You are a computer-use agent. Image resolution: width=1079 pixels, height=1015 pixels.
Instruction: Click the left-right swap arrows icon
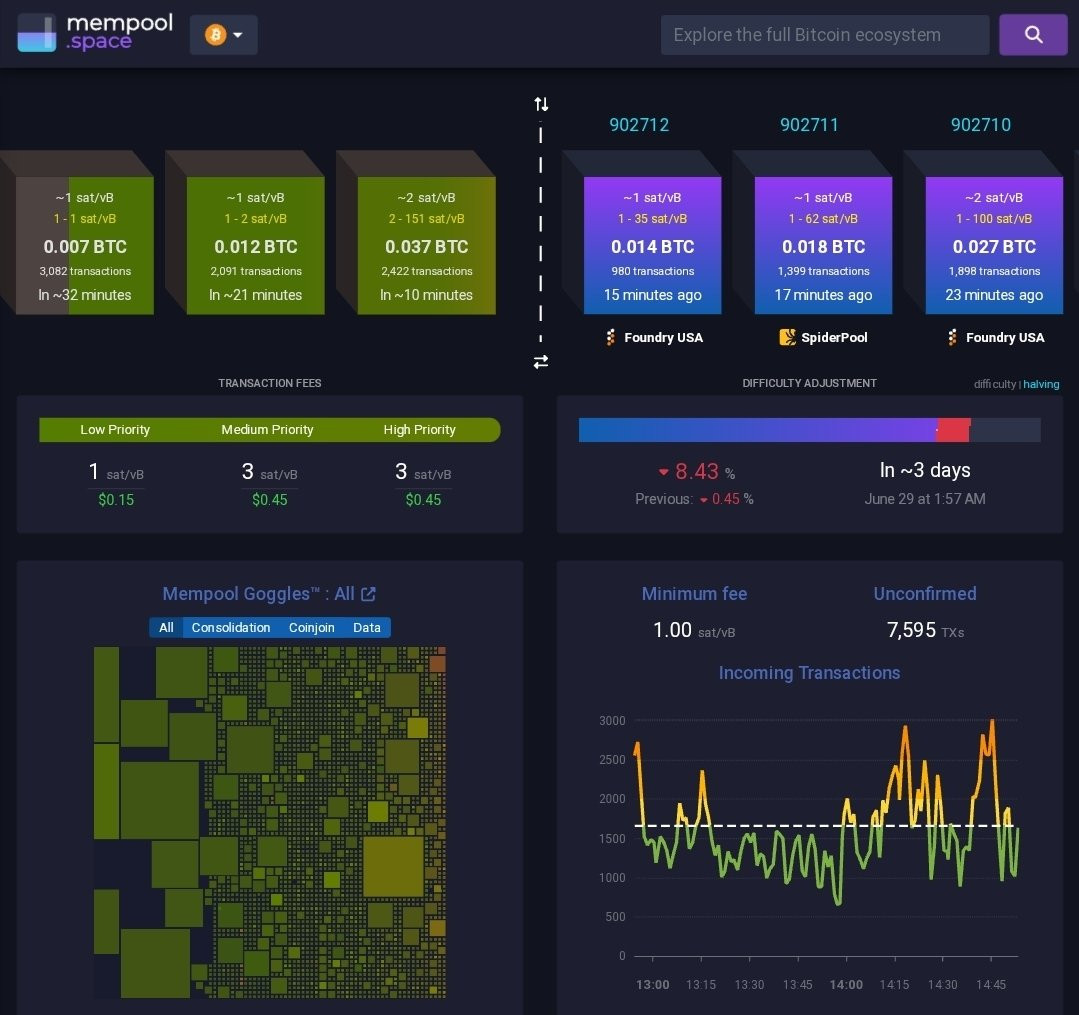[x=541, y=361]
